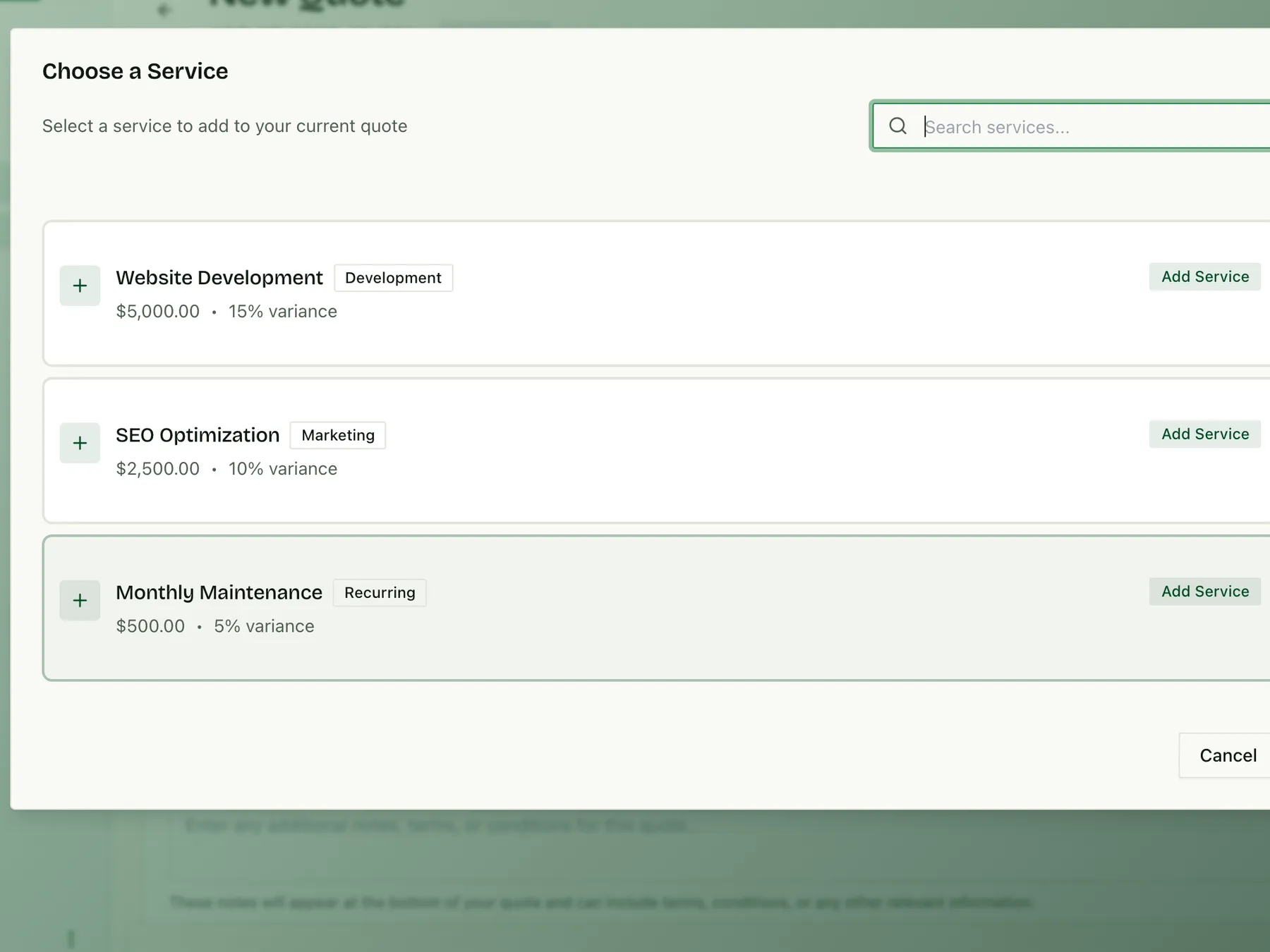Click the plus icon beside Monthly Maintenance
Screen dimensions: 1270x952
(x=80, y=600)
